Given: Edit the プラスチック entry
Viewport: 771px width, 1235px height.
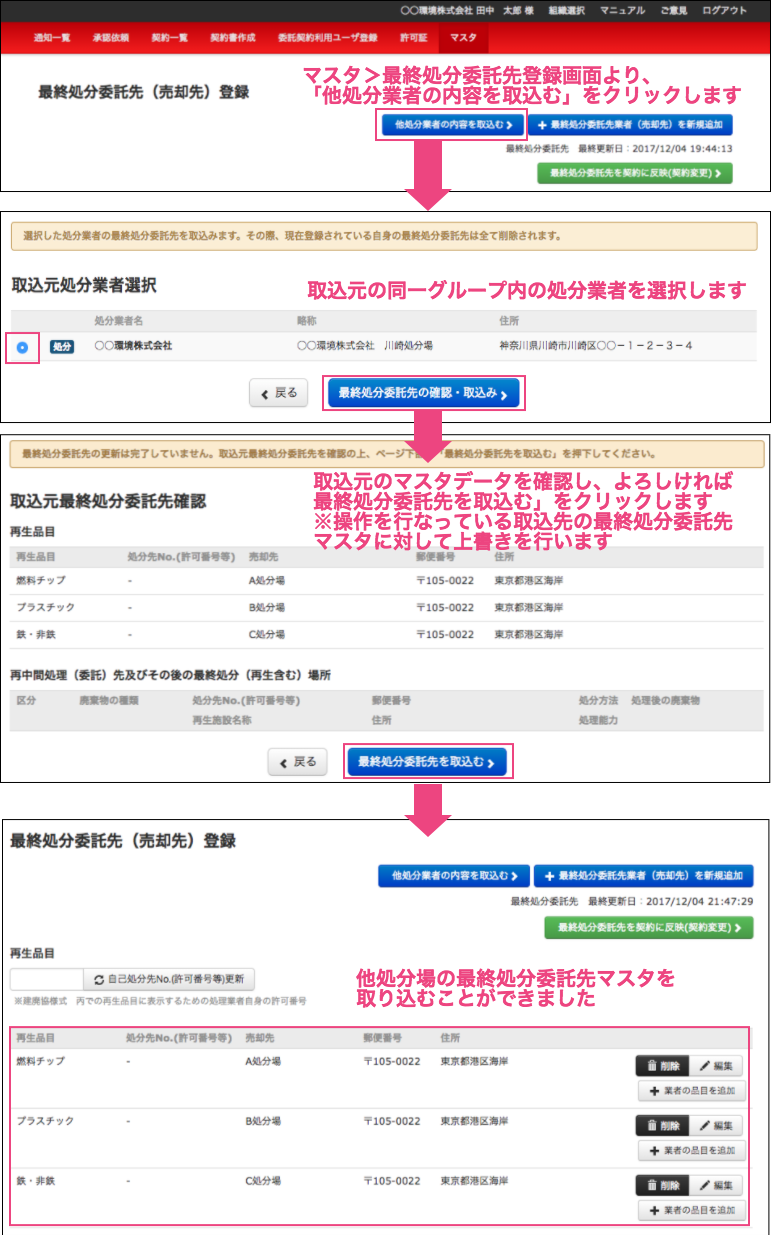Looking at the screenshot, I should pos(718,1126).
